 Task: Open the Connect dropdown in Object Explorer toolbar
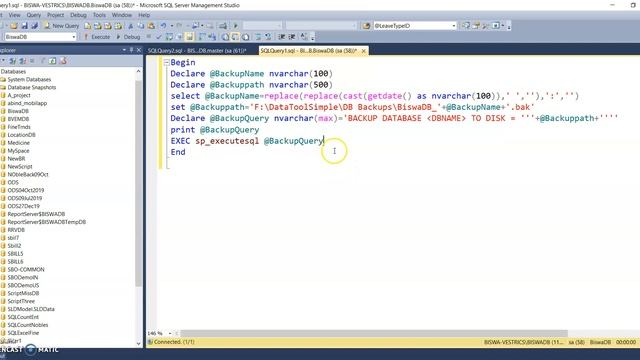2,61
